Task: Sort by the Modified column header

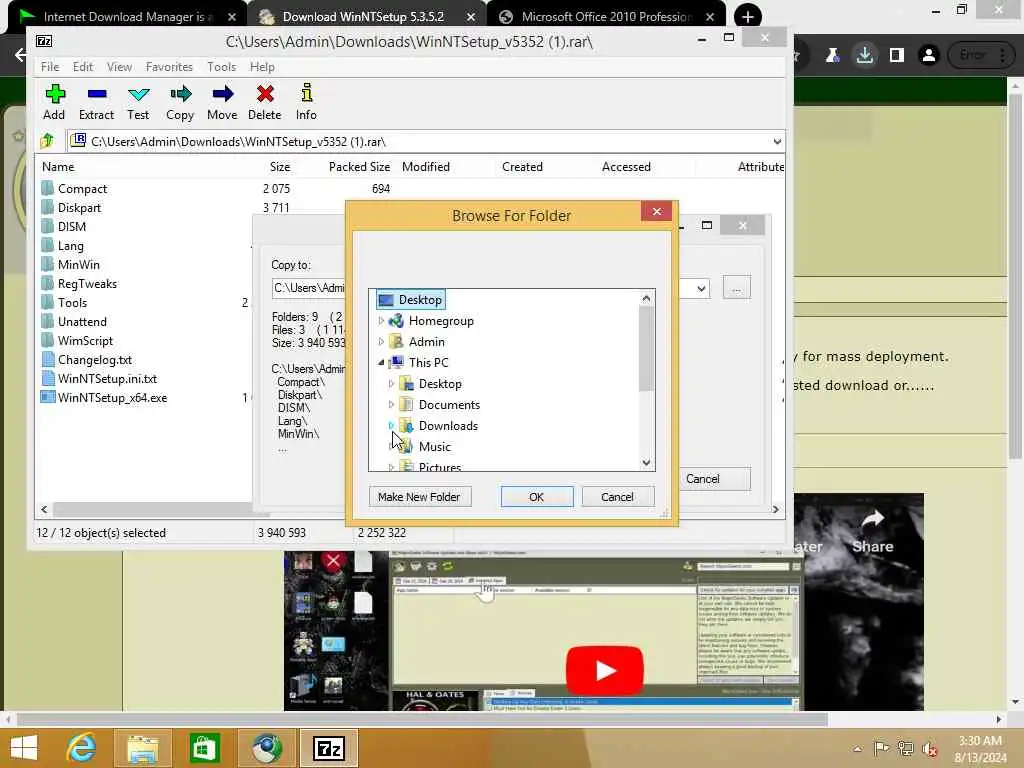Action: coord(426,167)
